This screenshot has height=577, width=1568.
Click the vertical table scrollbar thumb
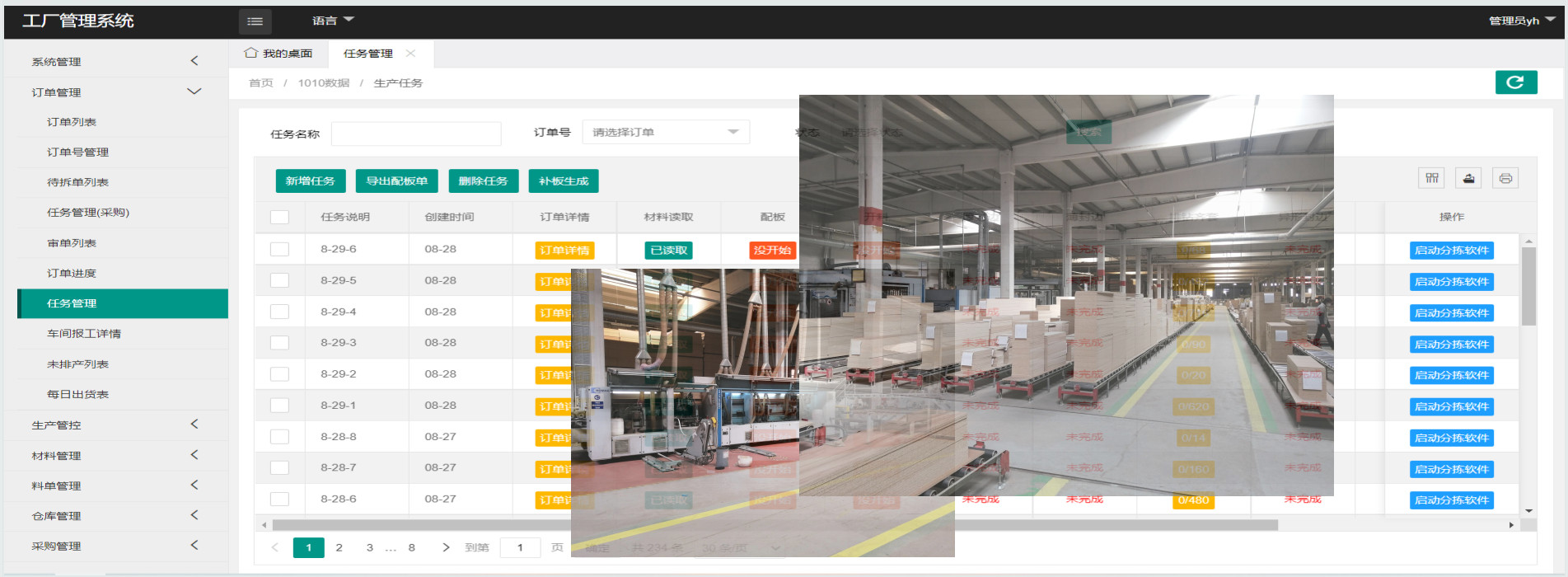tap(1528, 286)
